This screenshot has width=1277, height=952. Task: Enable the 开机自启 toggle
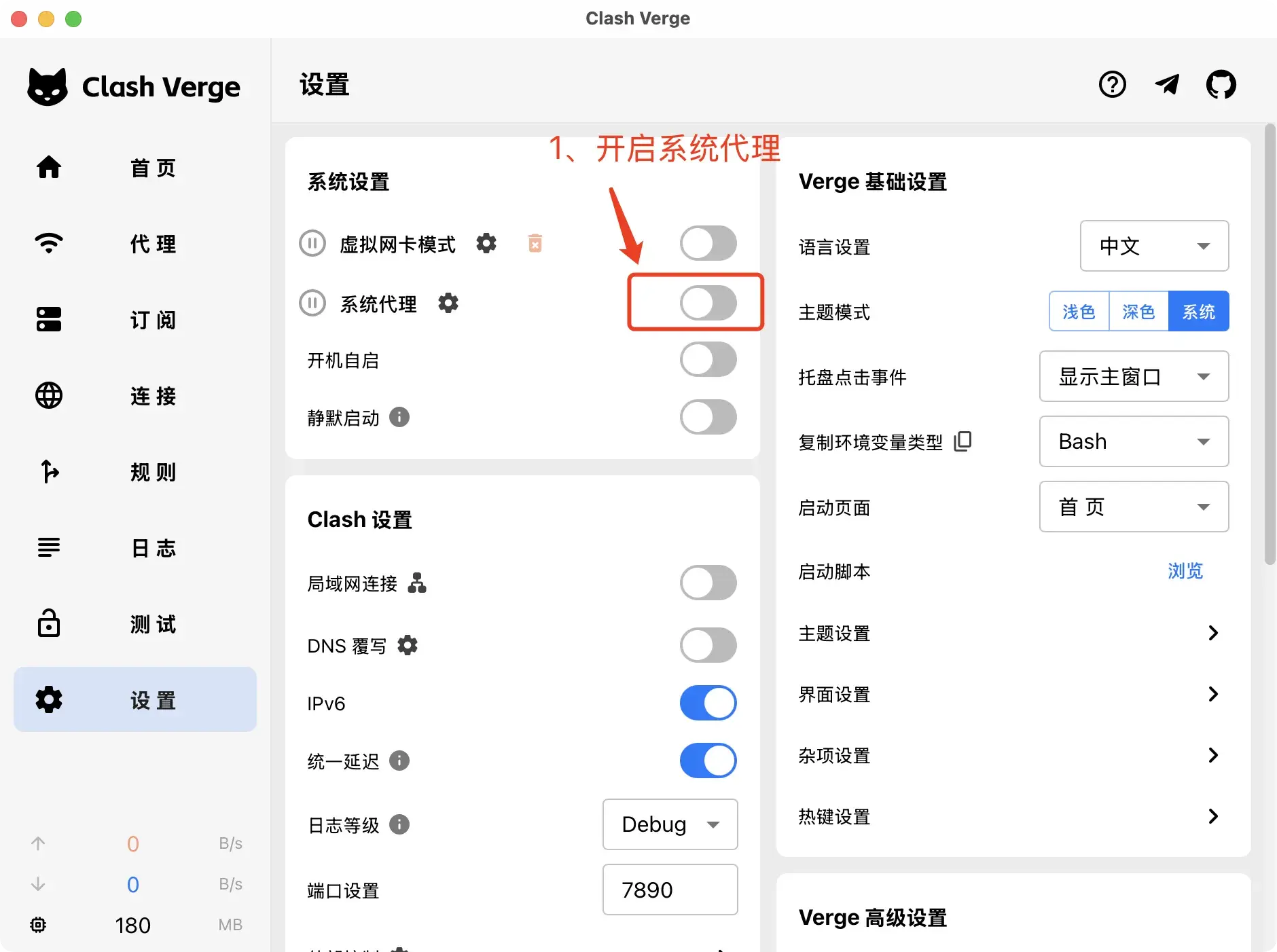pos(708,360)
